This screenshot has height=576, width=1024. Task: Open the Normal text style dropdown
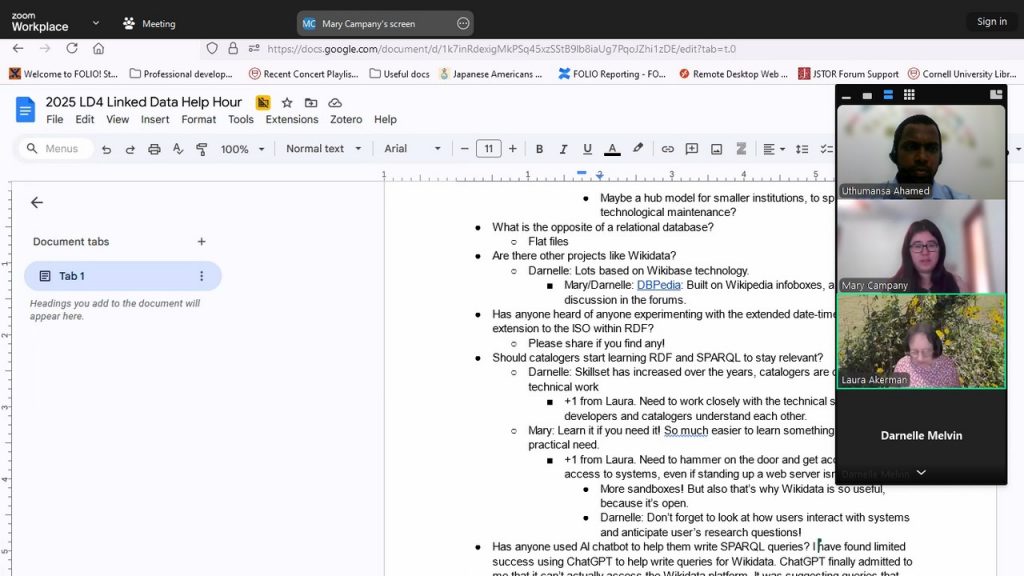[322, 149]
